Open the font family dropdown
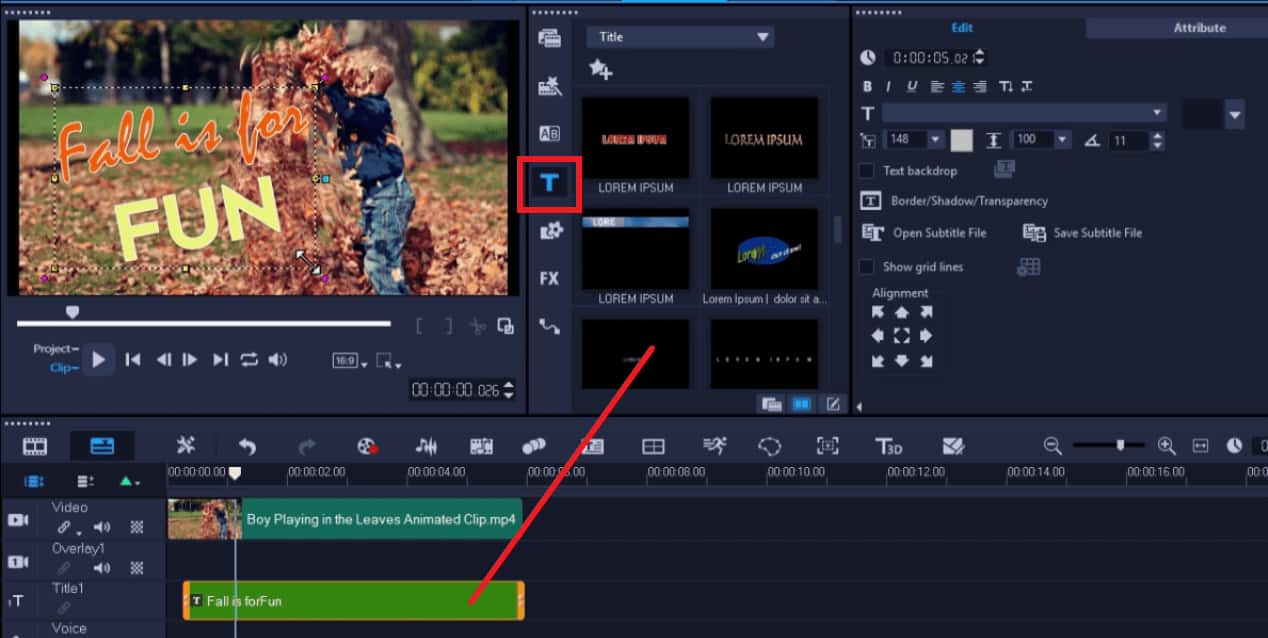 [1157, 112]
